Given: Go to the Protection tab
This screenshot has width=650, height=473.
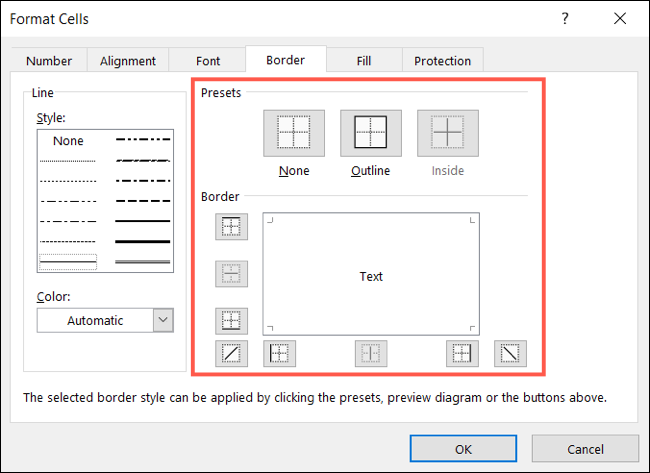Looking at the screenshot, I should click(x=443, y=61).
